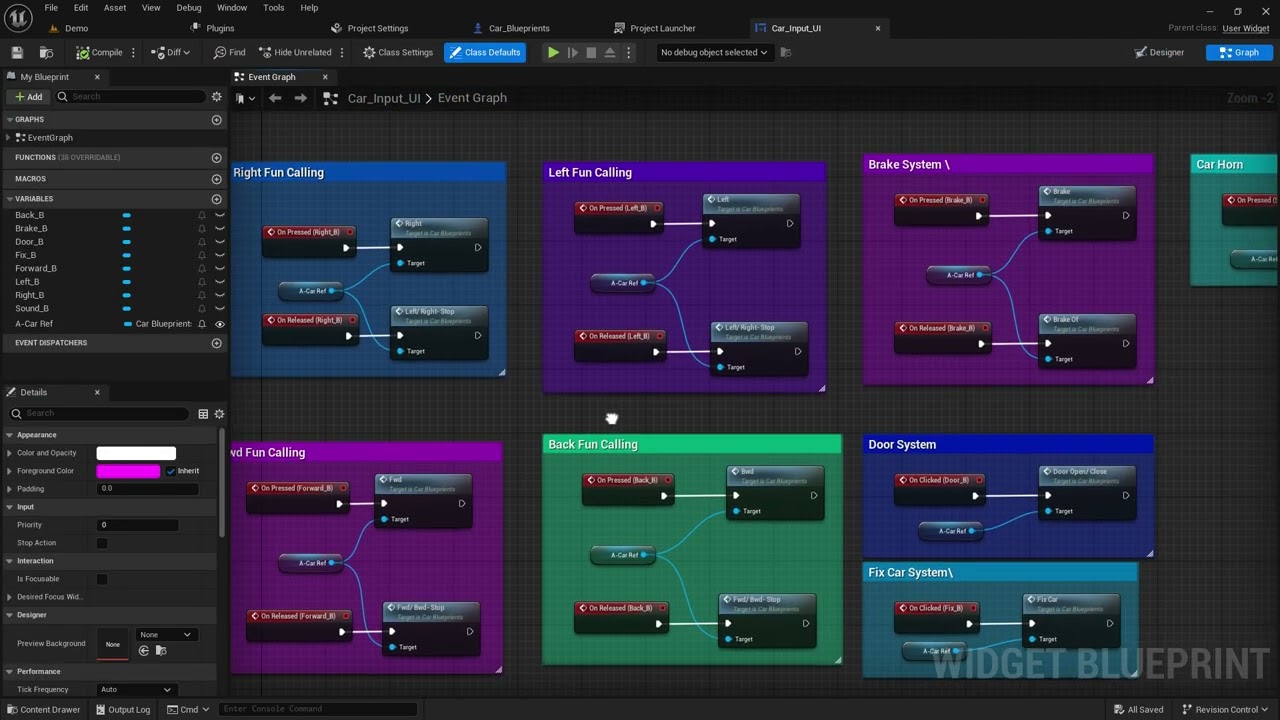
Task: Toggle visibility eye for Back_B variable
Action: coord(220,215)
